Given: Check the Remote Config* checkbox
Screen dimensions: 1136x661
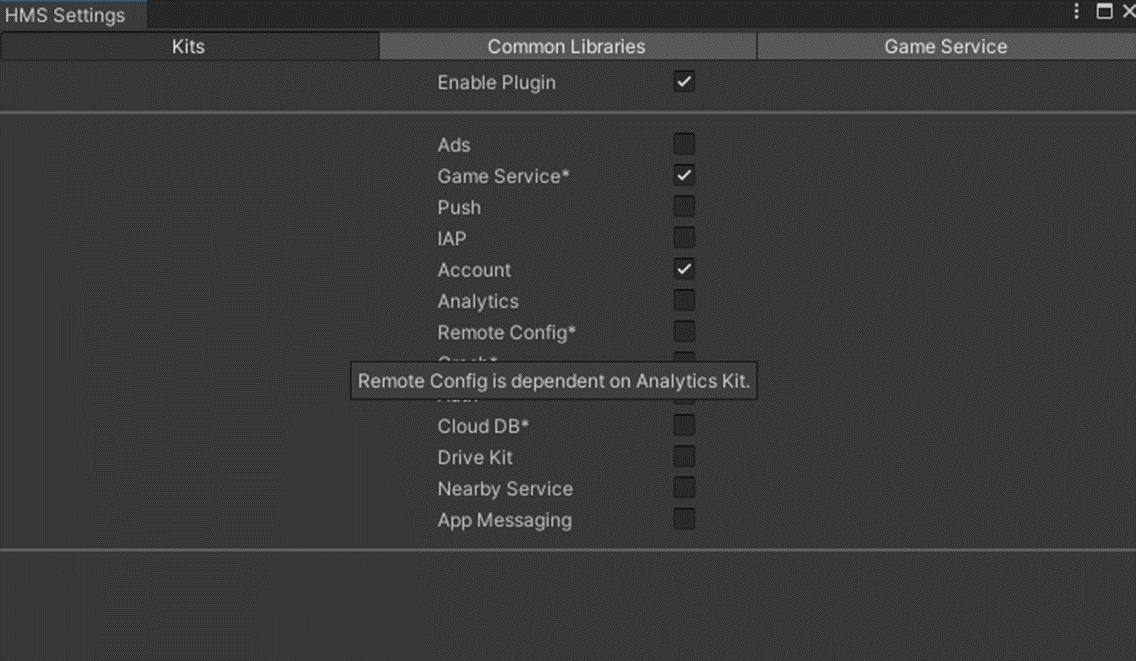Looking at the screenshot, I should [x=684, y=331].
